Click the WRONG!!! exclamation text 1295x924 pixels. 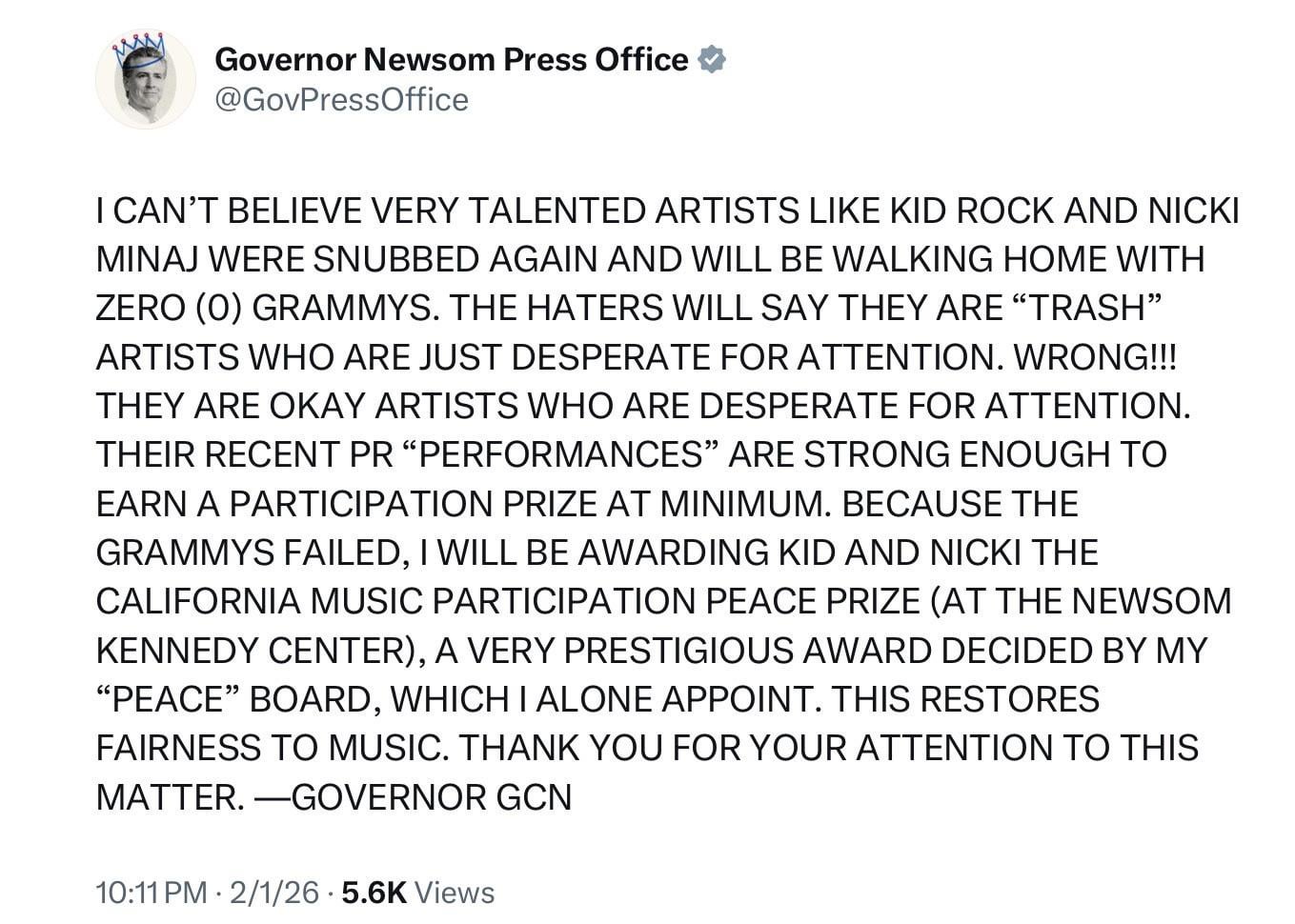1095,357
